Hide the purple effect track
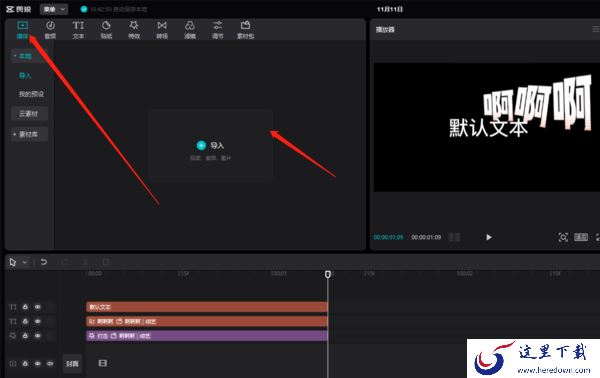600x378 pixels. (x=38, y=336)
